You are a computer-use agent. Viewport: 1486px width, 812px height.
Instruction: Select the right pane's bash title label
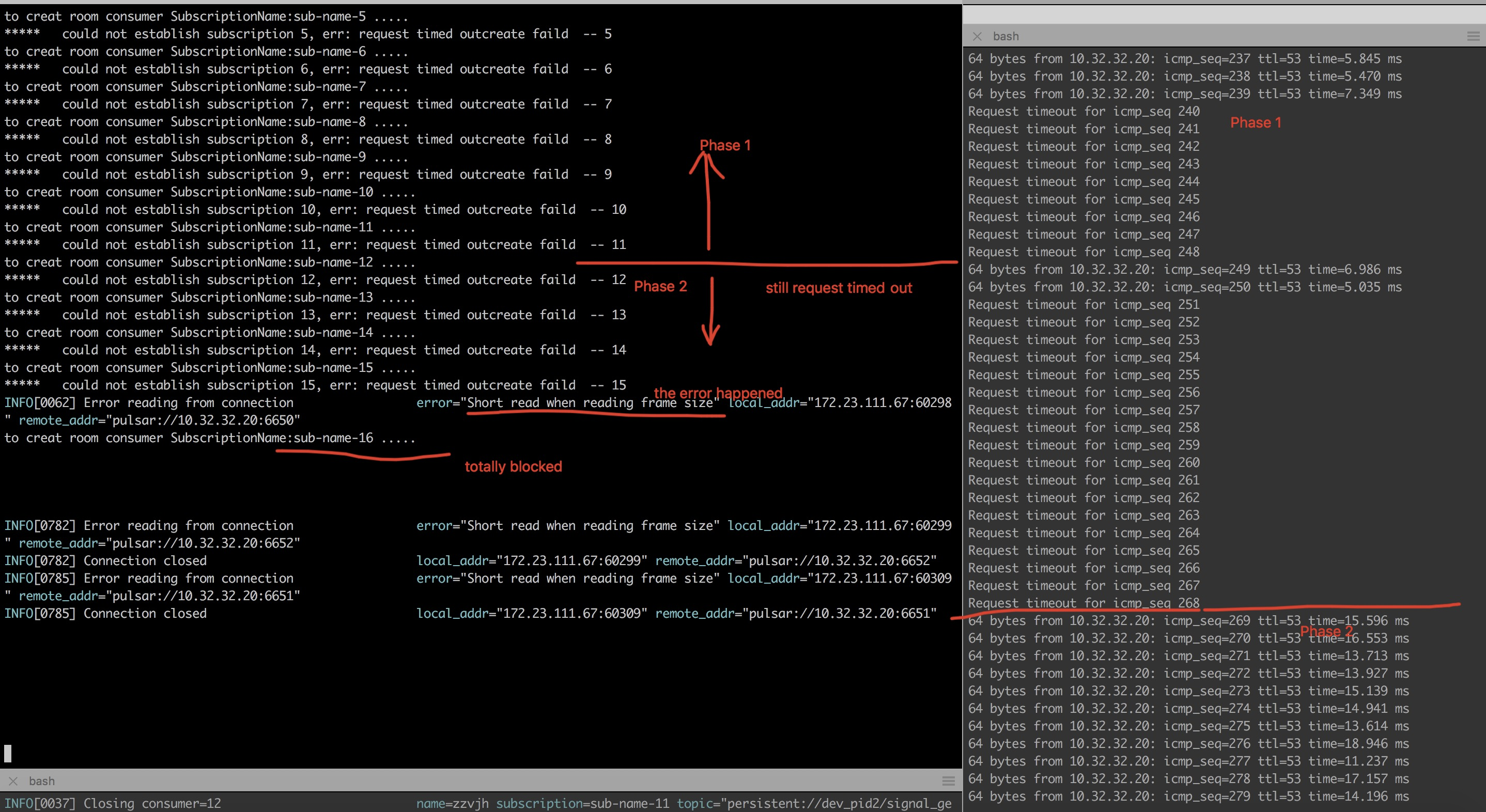coord(1005,36)
